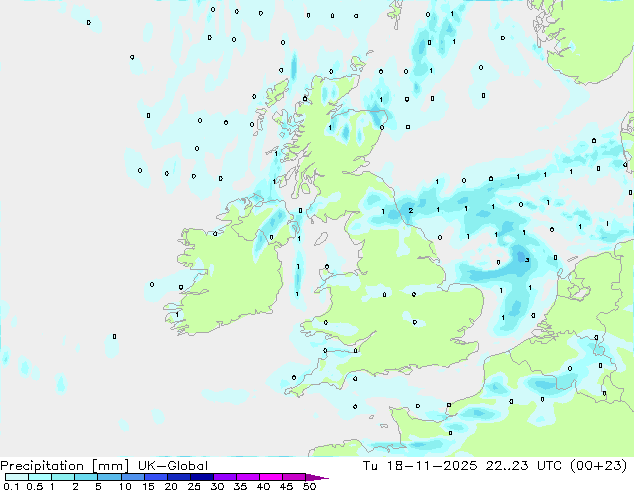
Task: Click the 0.5–1 mm legend color swatch
Action: 40,477
